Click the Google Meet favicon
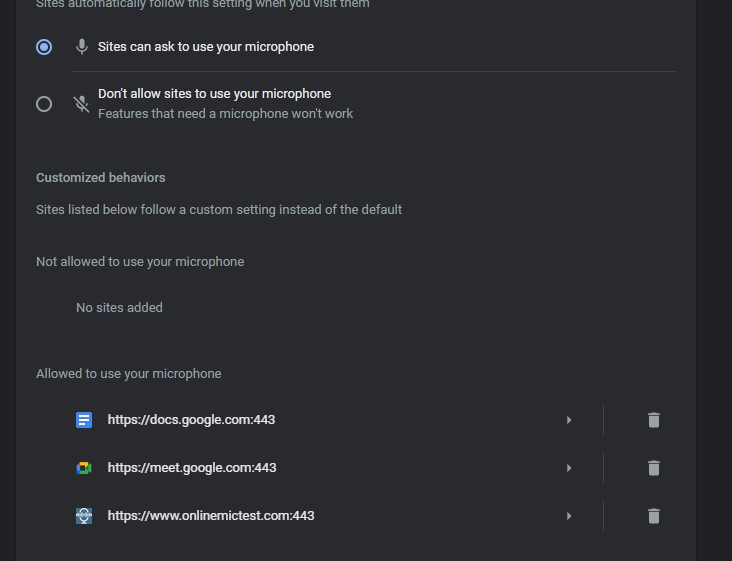Viewport: 732px width, 561px height. point(84,468)
